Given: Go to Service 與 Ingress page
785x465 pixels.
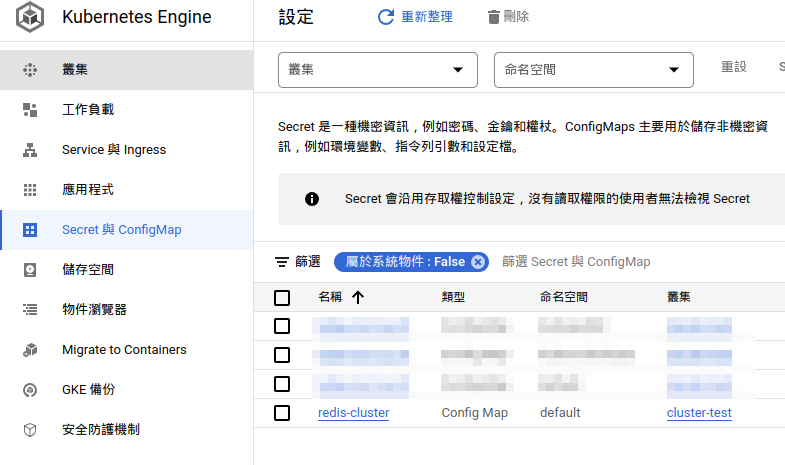Looking at the screenshot, I should 126,150.
